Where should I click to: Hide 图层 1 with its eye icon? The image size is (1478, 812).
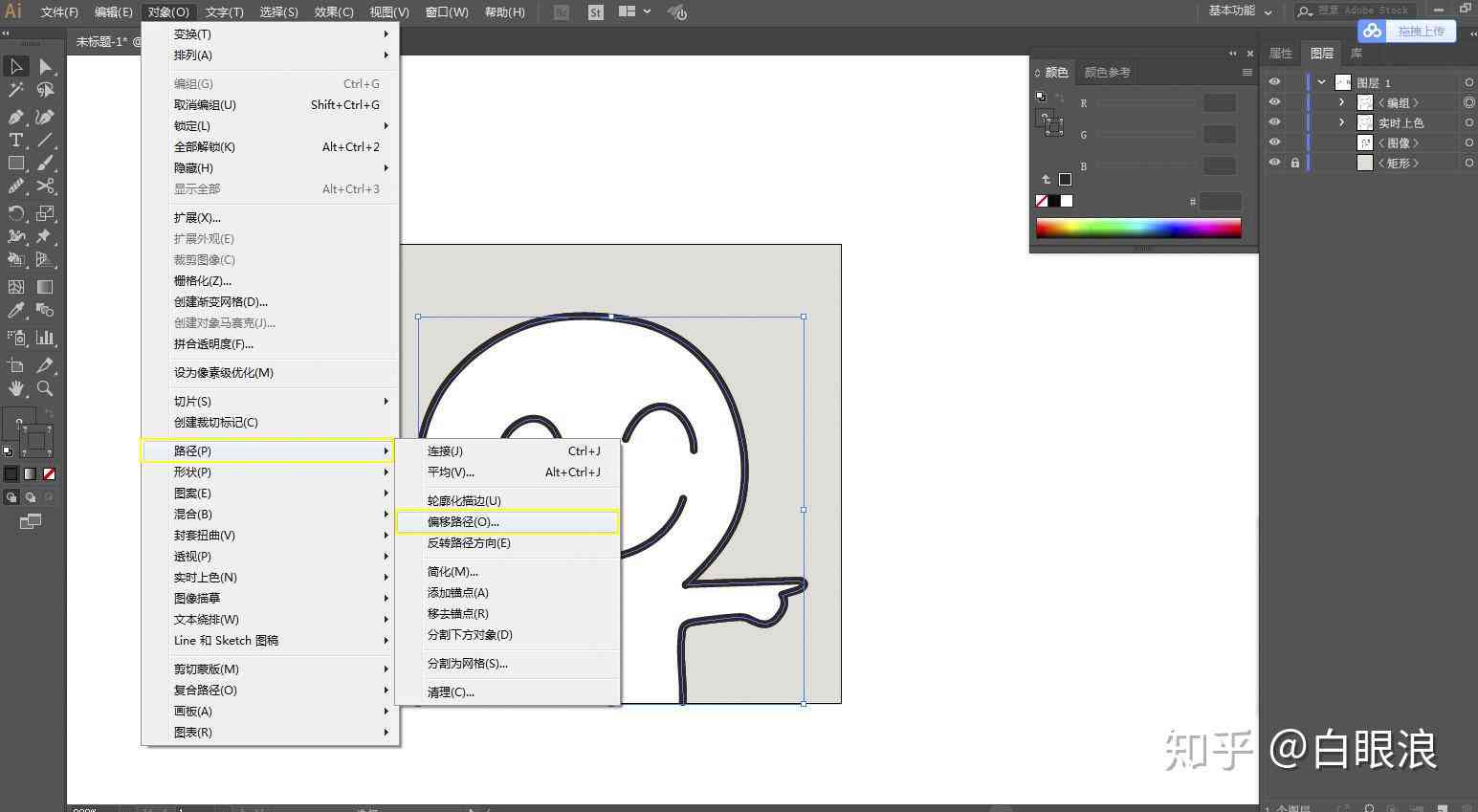[1274, 82]
